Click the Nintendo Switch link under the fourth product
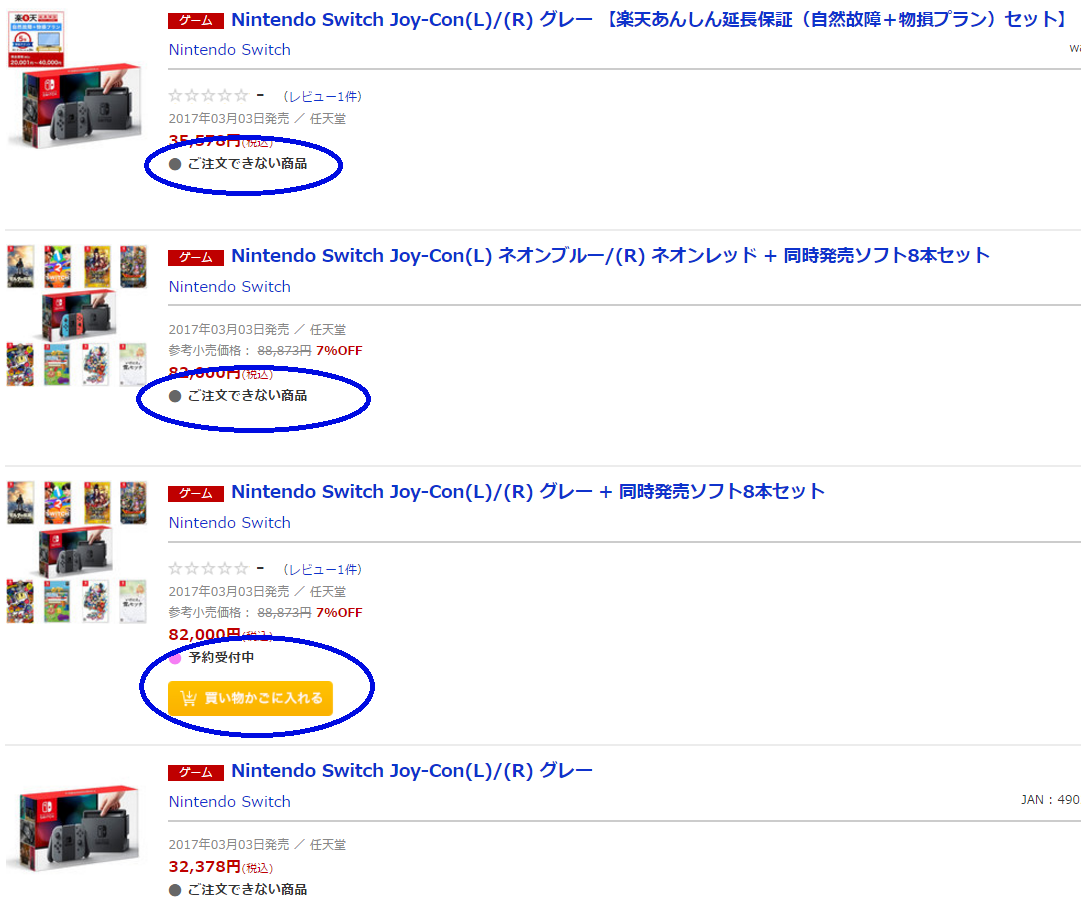1081x897 pixels. 230,801
